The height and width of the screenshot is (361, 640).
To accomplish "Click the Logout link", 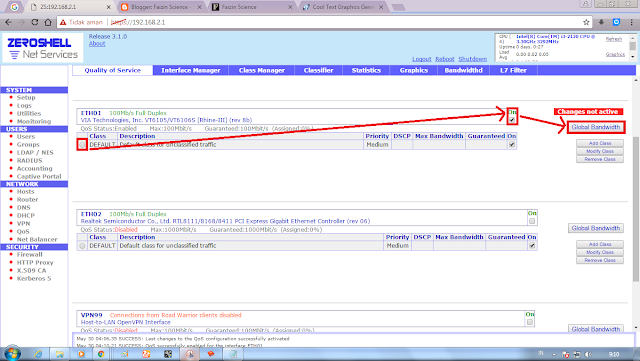I will pyautogui.click(x=422, y=59).
